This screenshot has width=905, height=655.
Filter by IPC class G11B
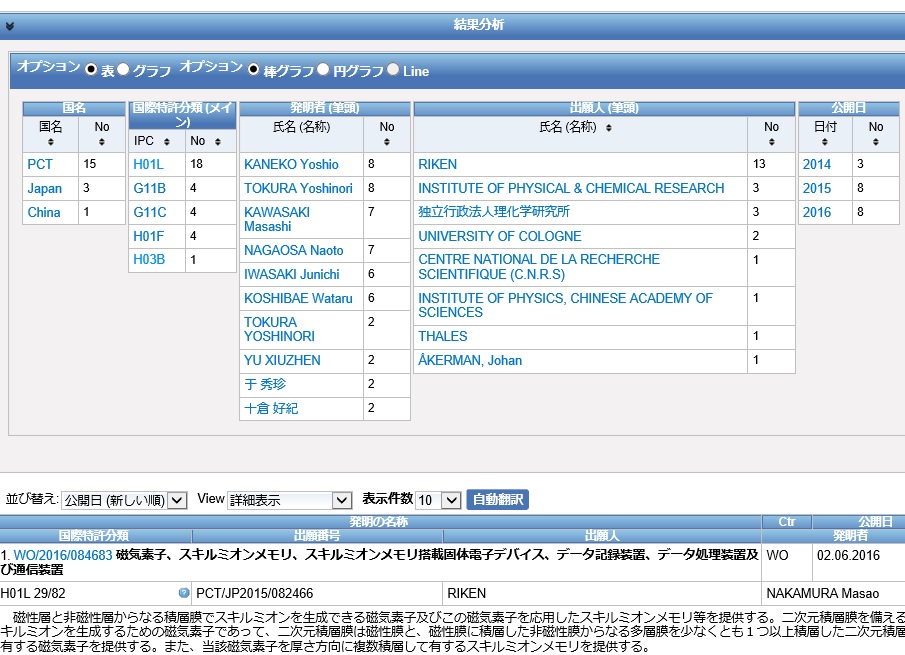coord(149,189)
